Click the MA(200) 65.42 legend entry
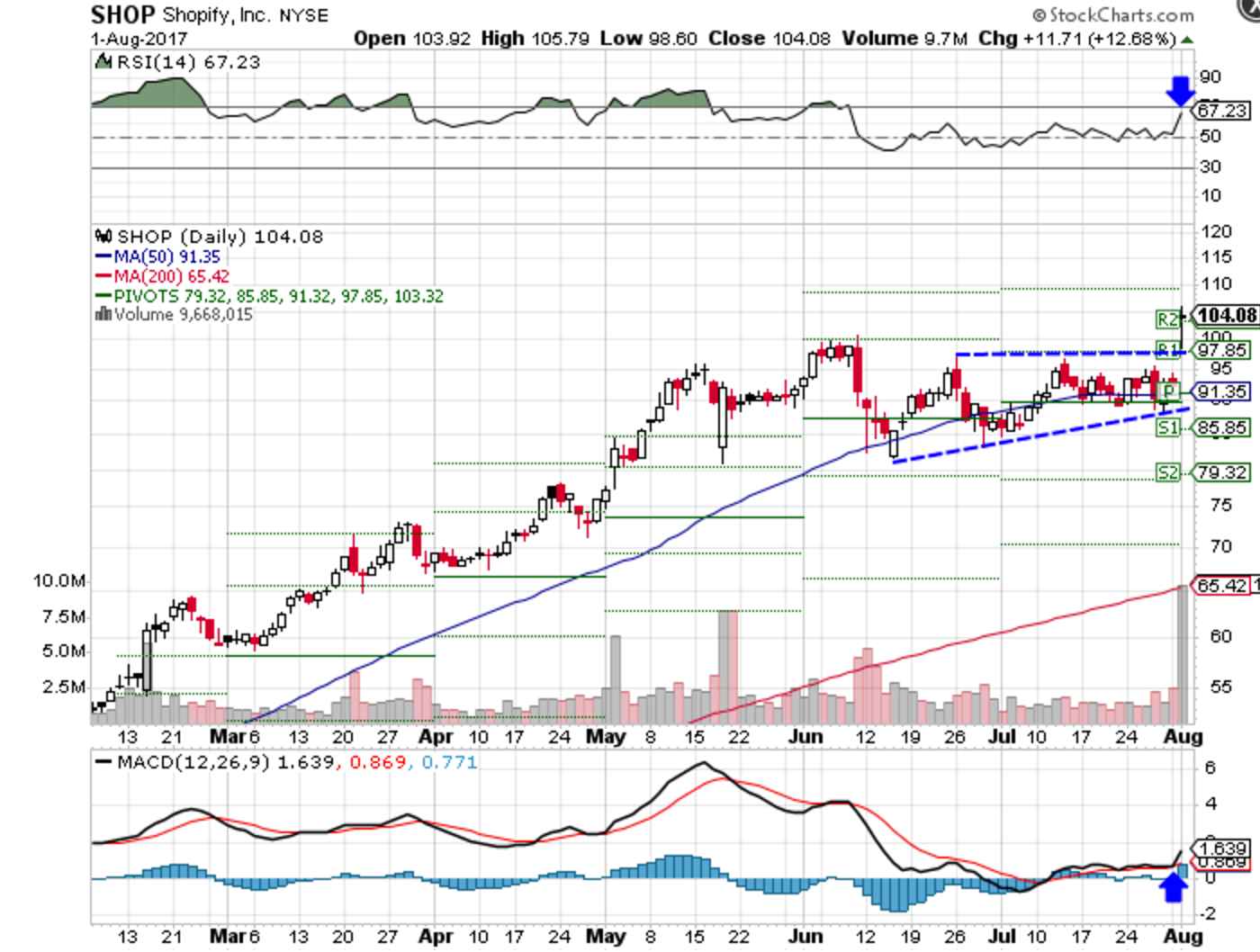The image size is (1260, 952). point(162,276)
